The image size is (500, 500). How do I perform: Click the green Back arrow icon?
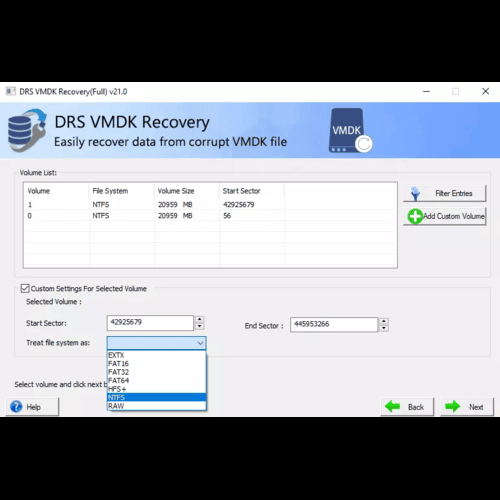(392, 406)
